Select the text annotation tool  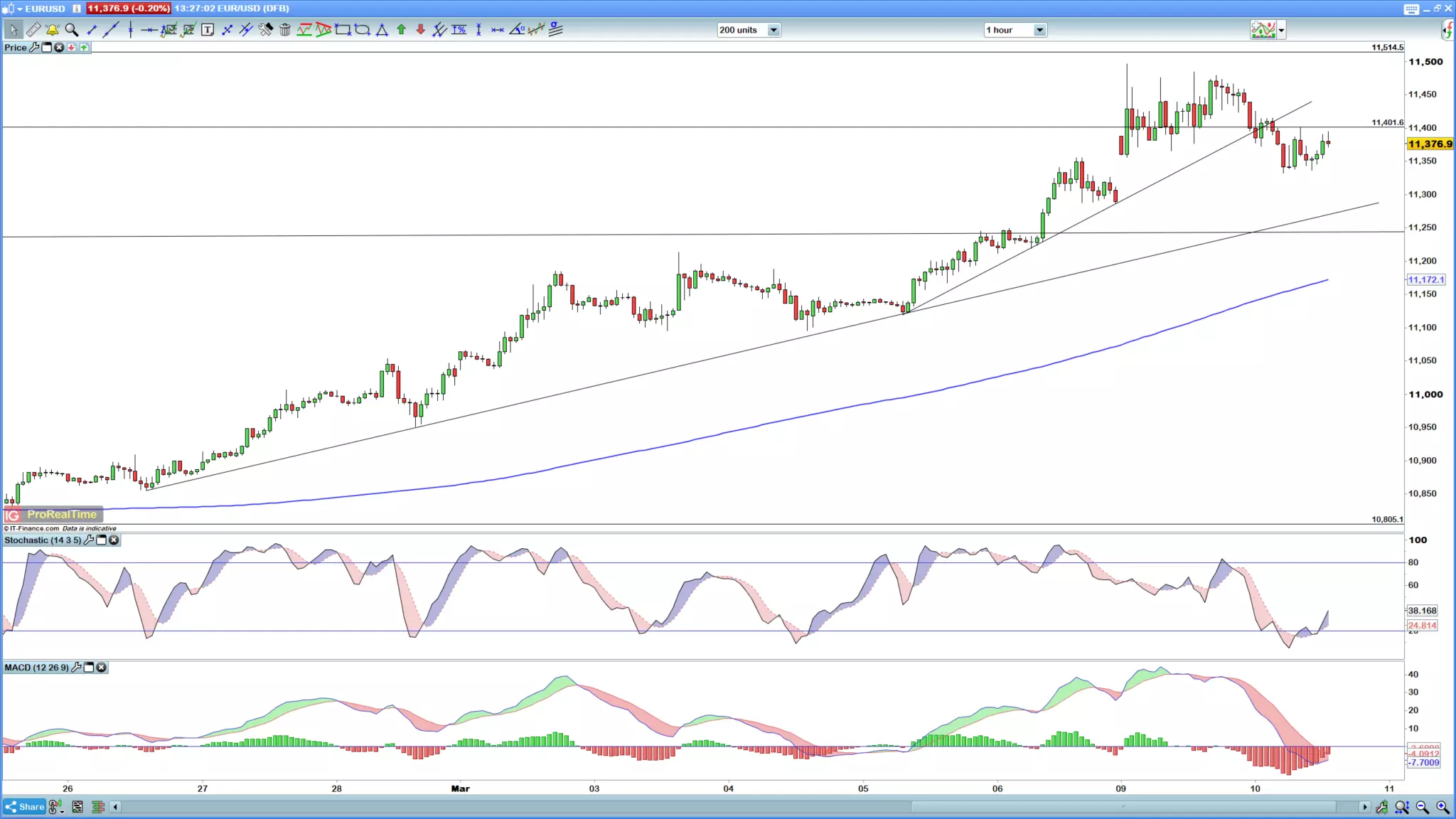pos(208,30)
